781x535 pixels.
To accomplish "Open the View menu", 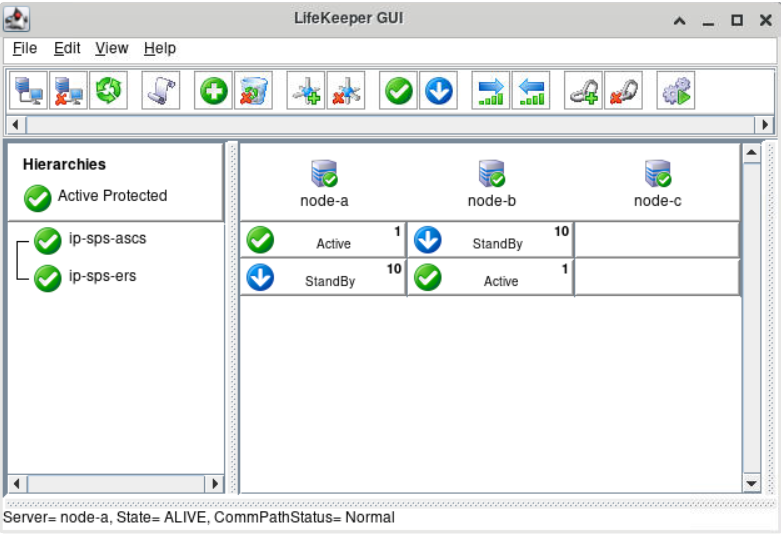I will (x=112, y=48).
